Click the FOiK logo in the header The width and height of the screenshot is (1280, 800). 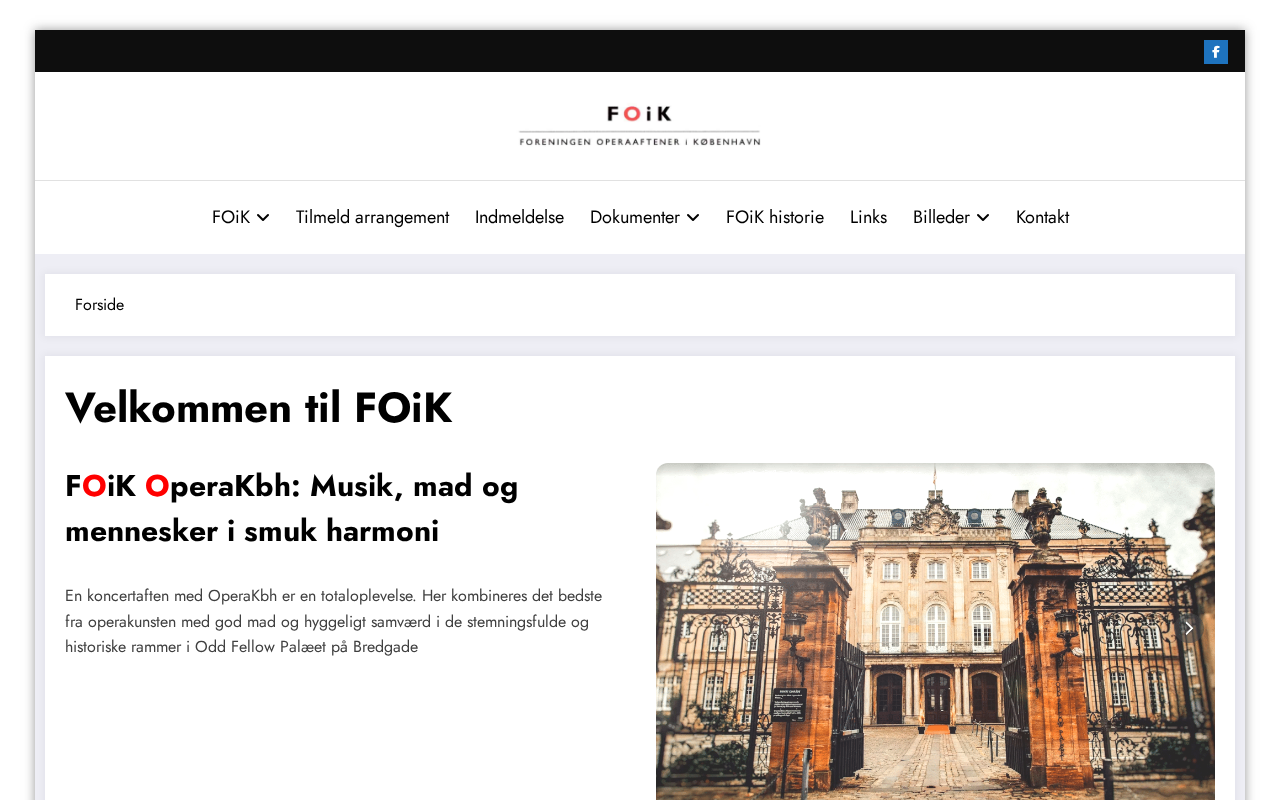click(x=640, y=126)
